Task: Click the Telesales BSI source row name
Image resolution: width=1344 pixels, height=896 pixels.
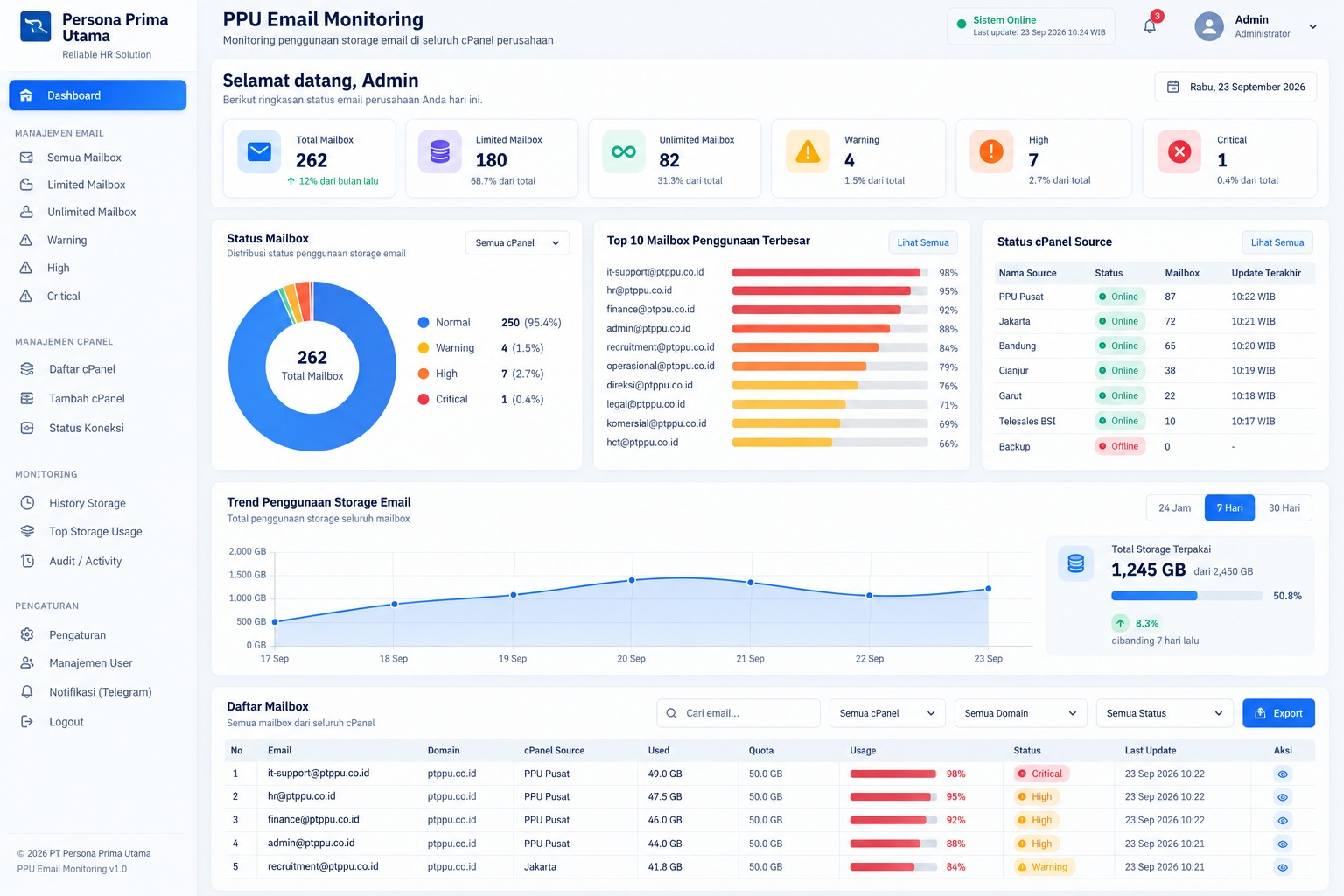Action: [x=1027, y=421]
